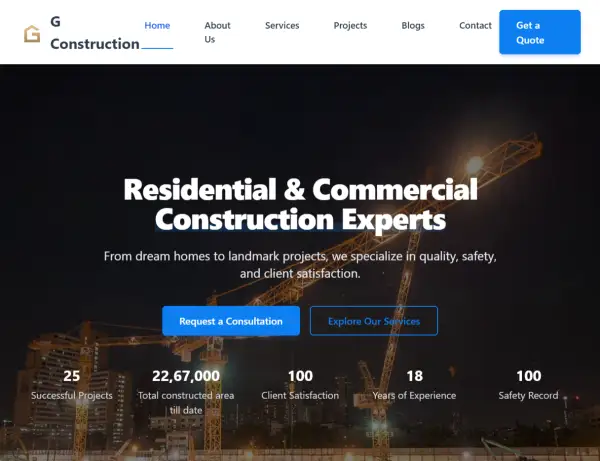
Task: Click the 'From dream homes' description paragraph
Action: pos(300,264)
